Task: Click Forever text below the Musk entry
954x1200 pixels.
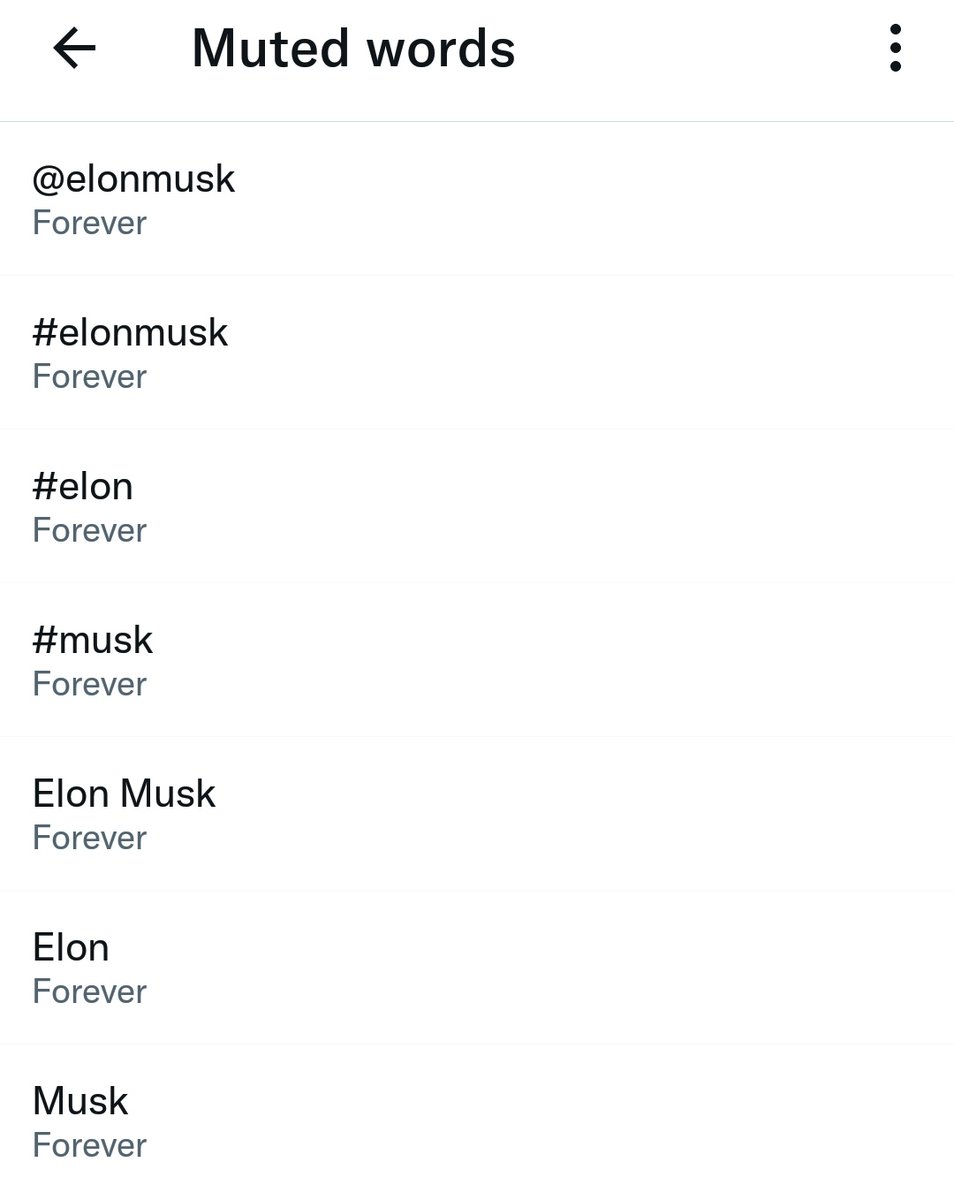Action: 89,1145
